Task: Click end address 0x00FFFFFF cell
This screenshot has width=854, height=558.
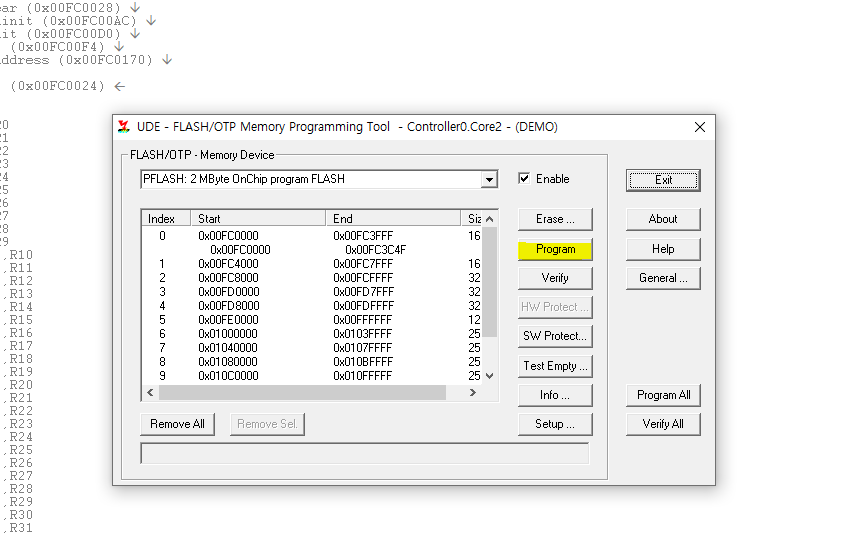Action: point(362,320)
